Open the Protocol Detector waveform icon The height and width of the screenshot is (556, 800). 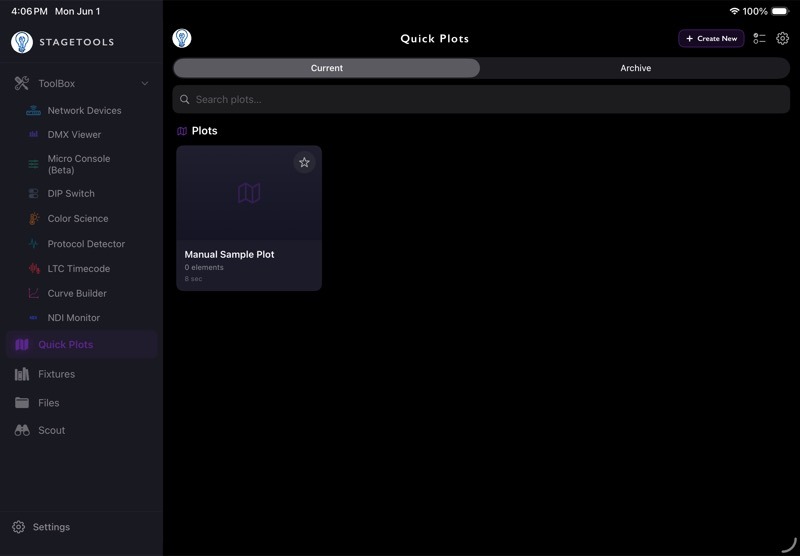pyautogui.click(x=33, y=244)
